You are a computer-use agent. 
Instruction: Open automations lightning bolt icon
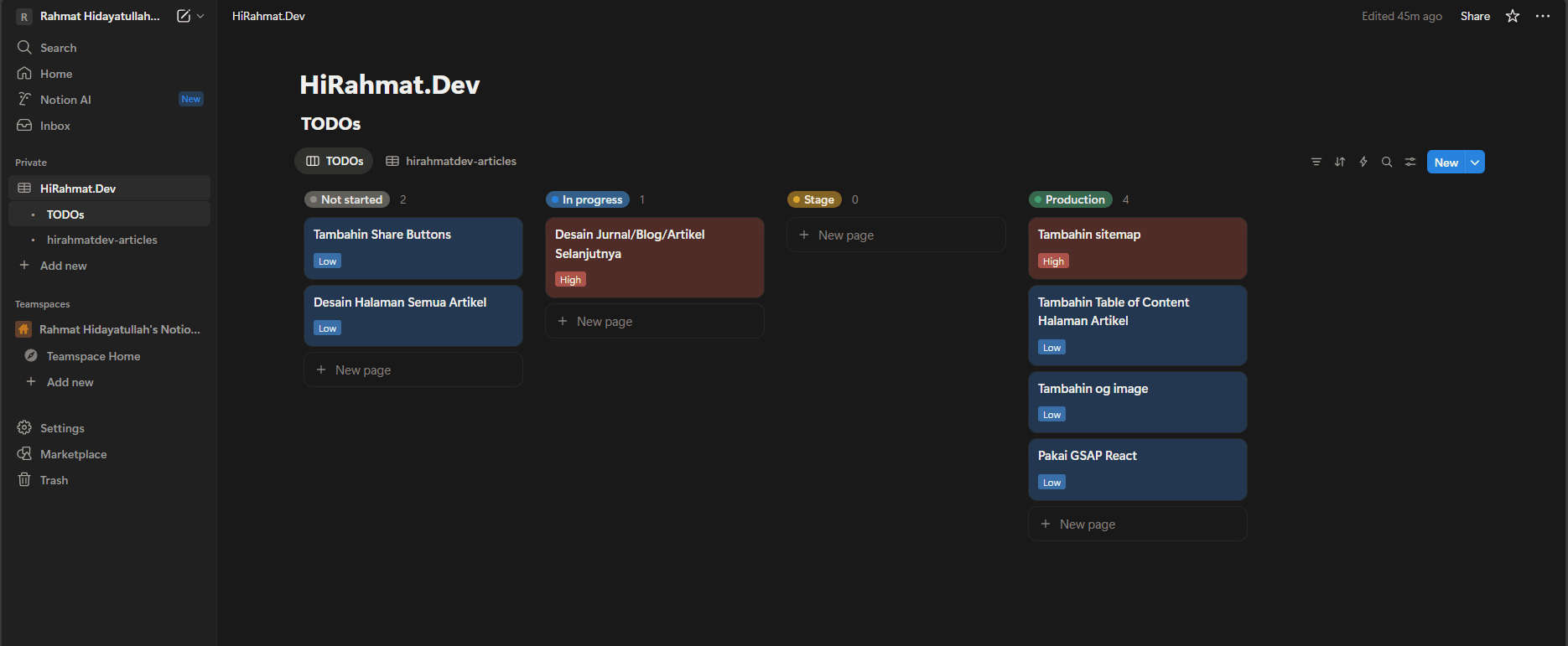[x=1363, y=162]
